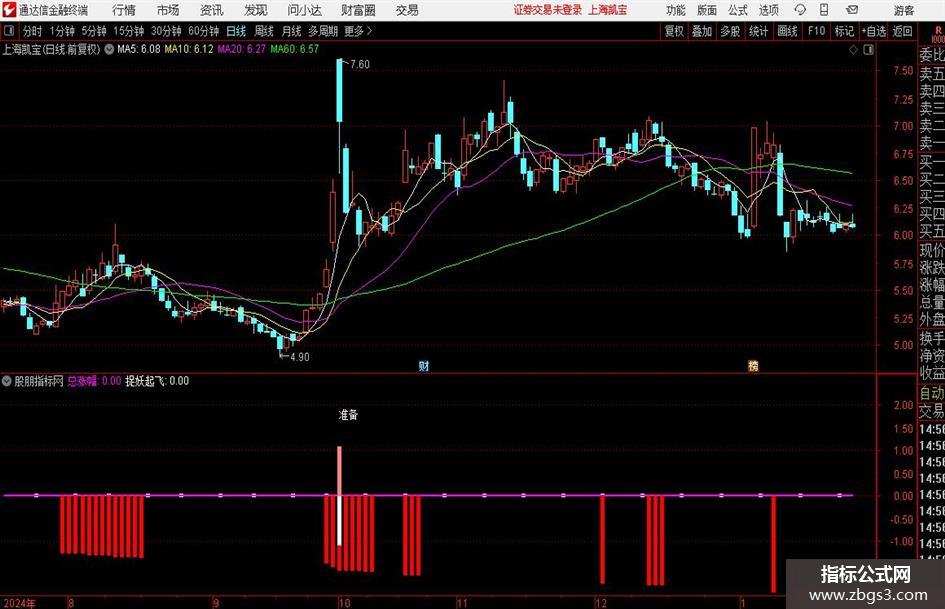Switch to 周线 period tab
This screenshot has width=945, height=609.
pyautogui.click(x=264, y=31)
